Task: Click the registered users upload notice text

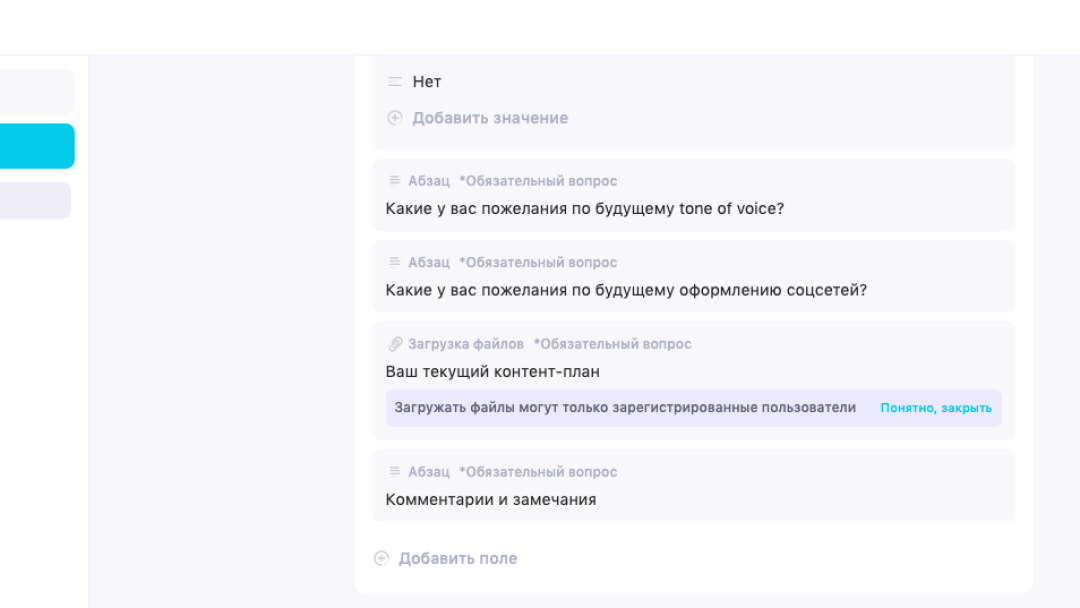Action: (625, 408)
